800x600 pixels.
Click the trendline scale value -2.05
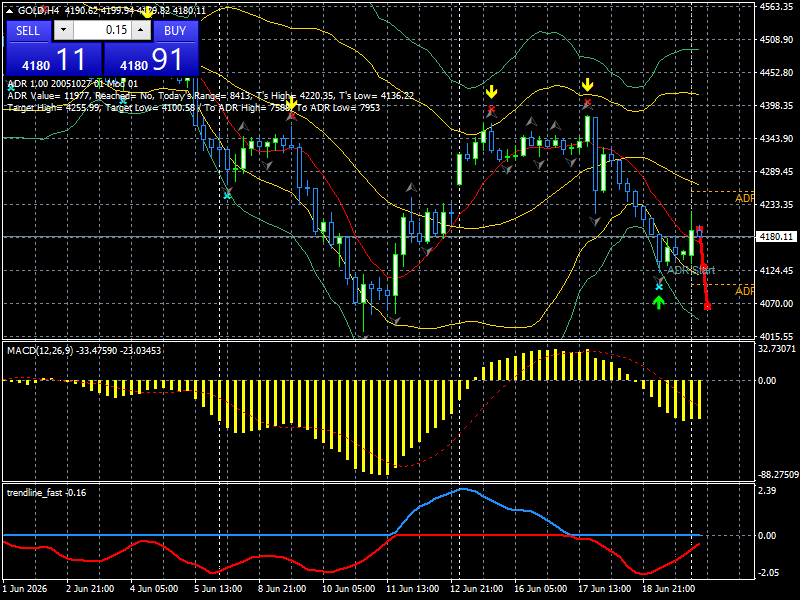coord(768,573)
